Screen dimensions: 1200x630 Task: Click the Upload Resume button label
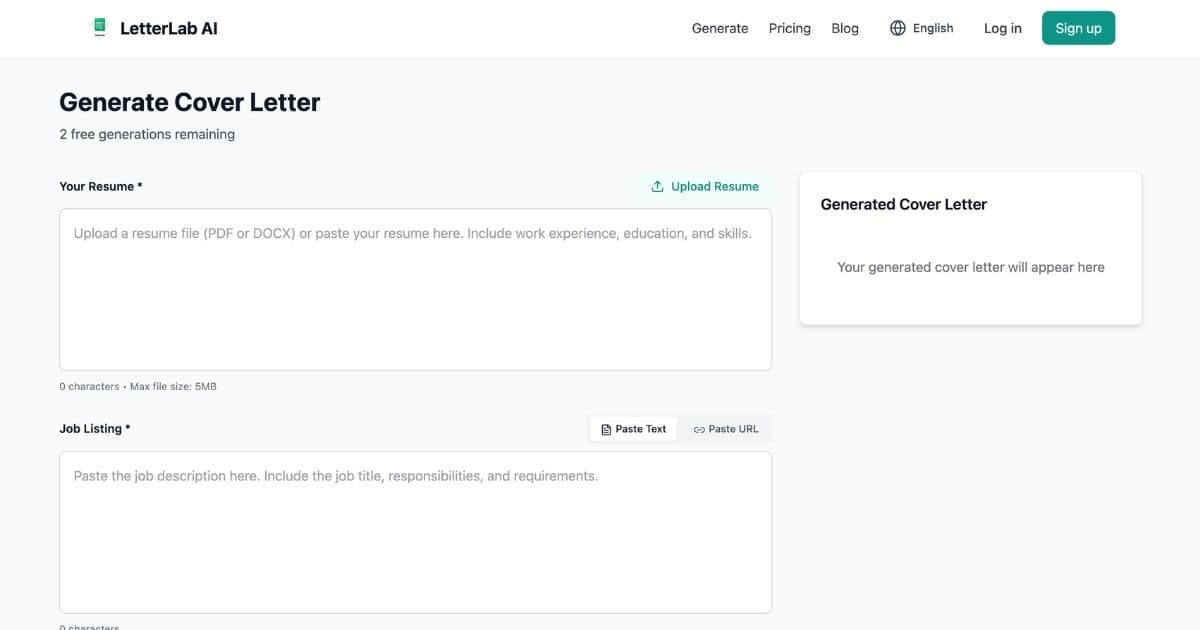(x=714, y=186)
